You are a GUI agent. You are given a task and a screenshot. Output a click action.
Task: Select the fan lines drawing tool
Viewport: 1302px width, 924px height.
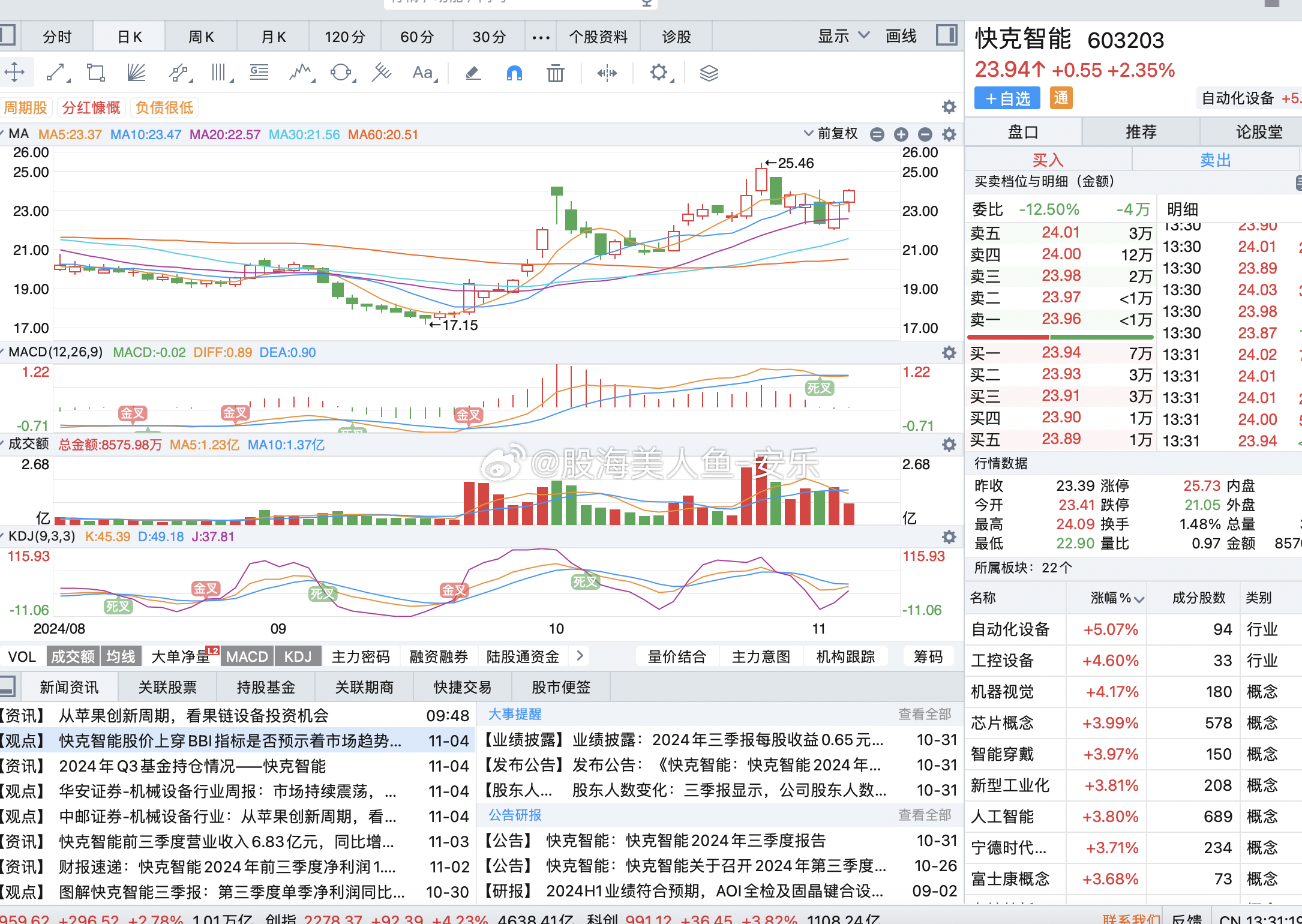point(137,73)
